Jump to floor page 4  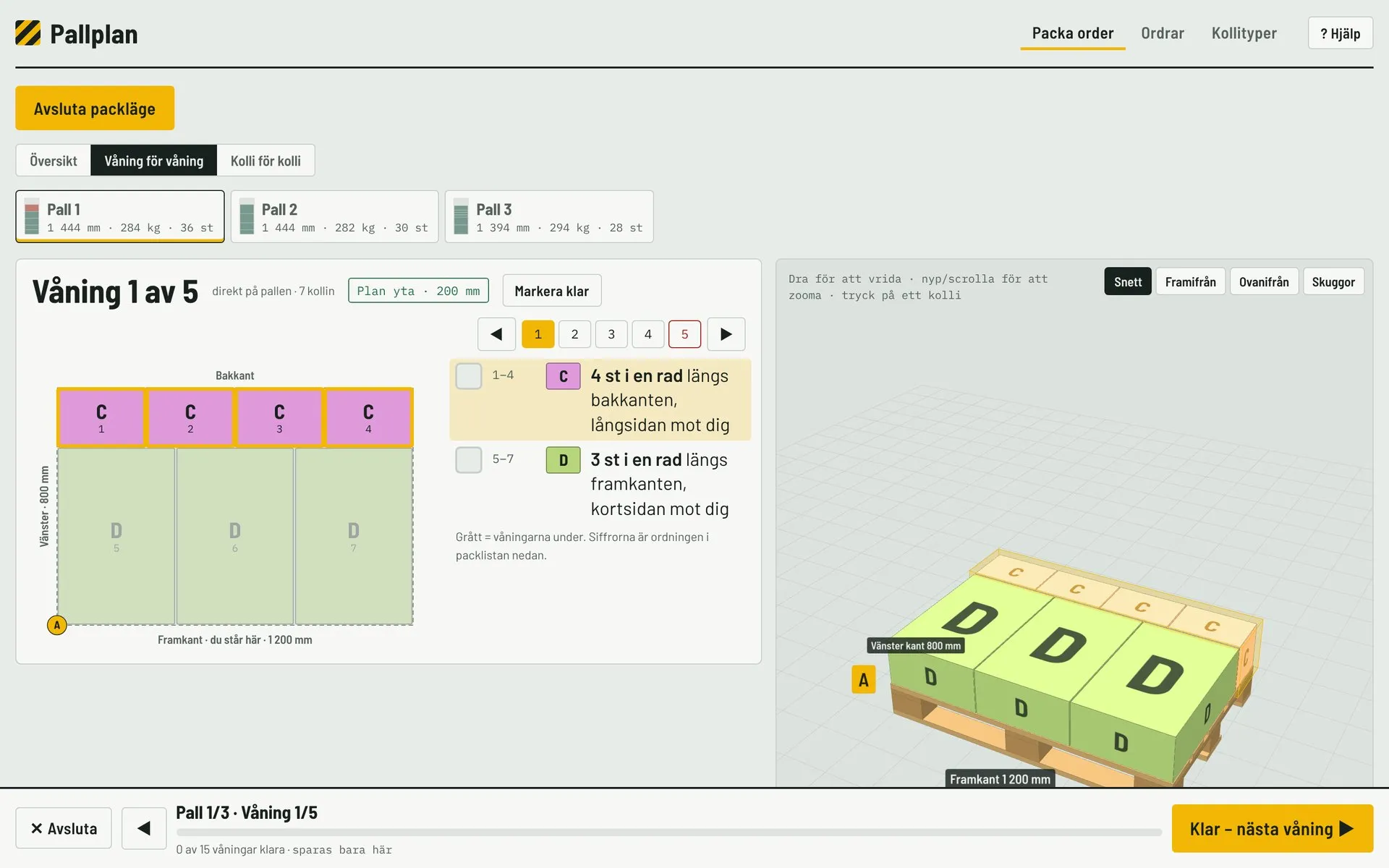coord(648,334)
